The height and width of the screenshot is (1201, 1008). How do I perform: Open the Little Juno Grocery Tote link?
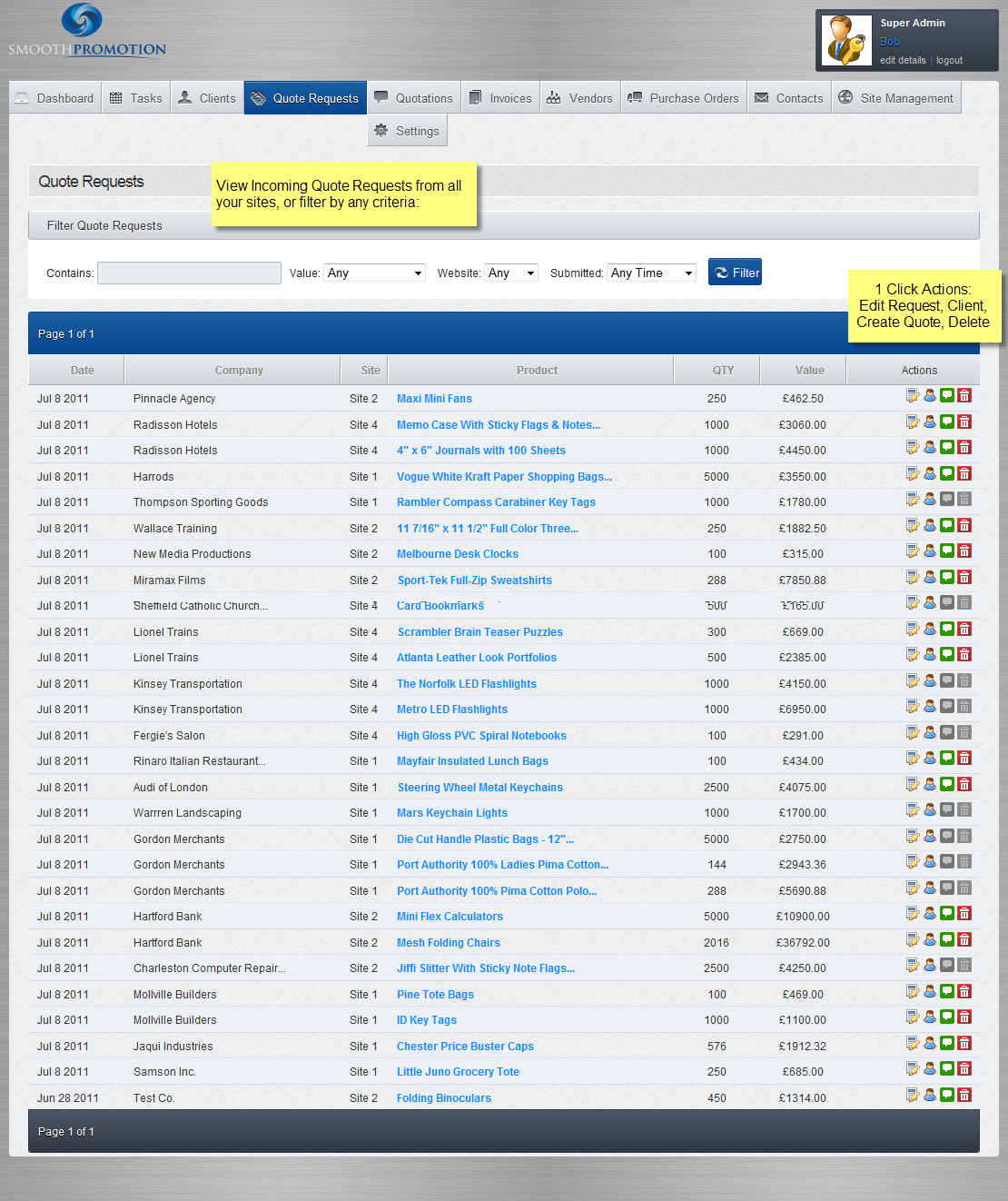458,1072
